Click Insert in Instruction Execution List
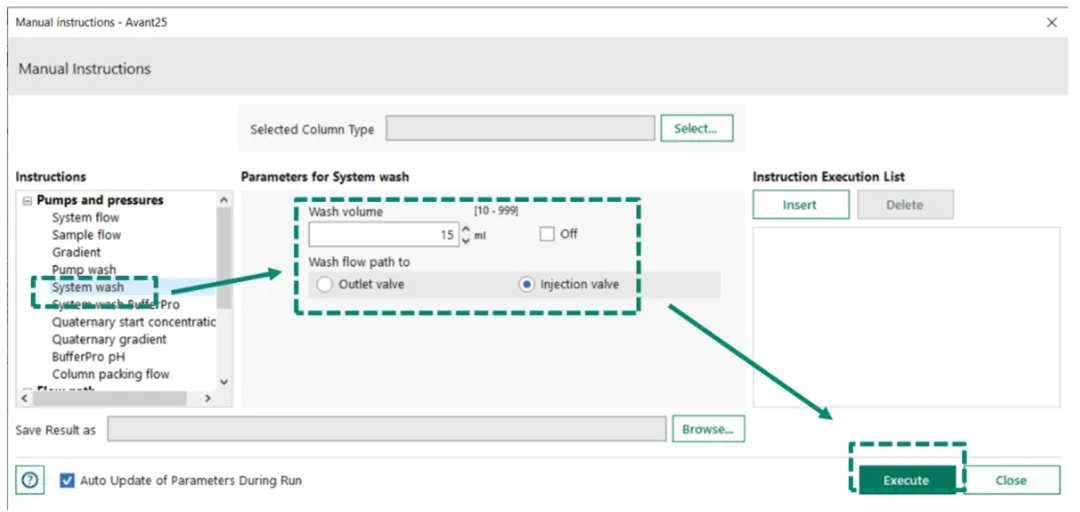 click(x=800, y=205)
